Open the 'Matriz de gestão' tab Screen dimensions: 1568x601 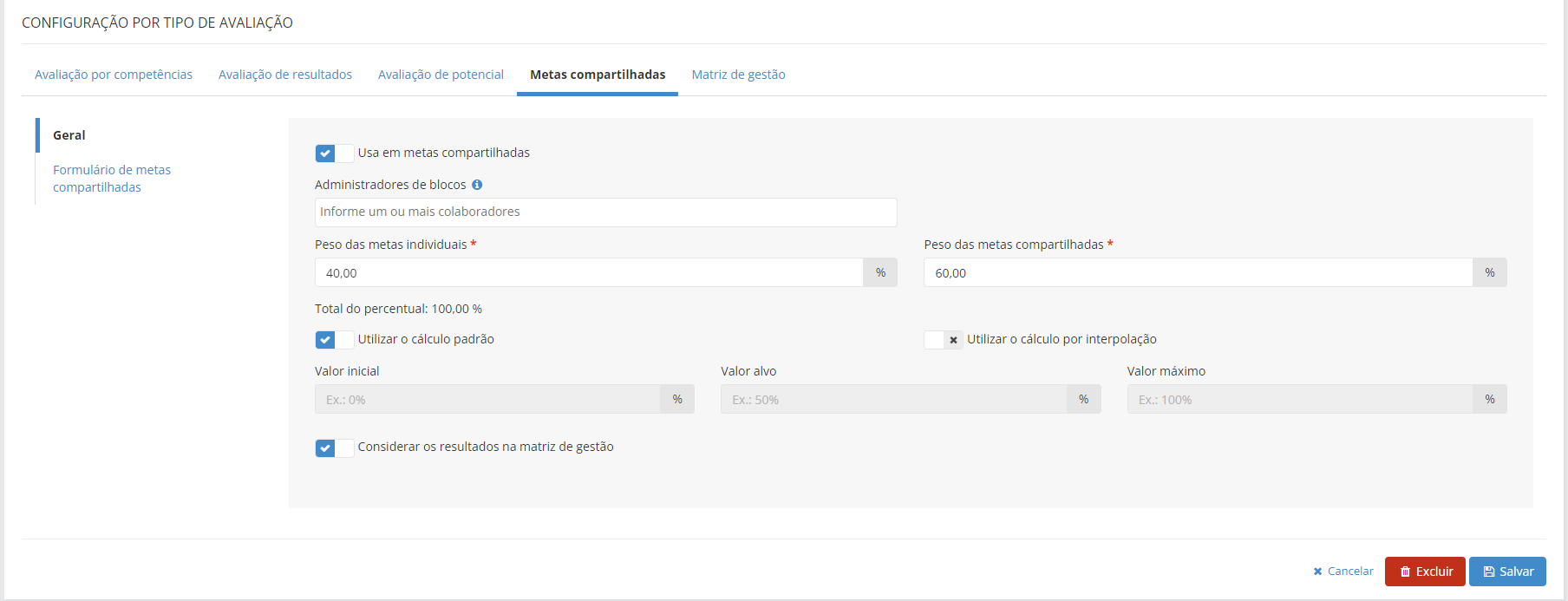(x=738, y=75)
